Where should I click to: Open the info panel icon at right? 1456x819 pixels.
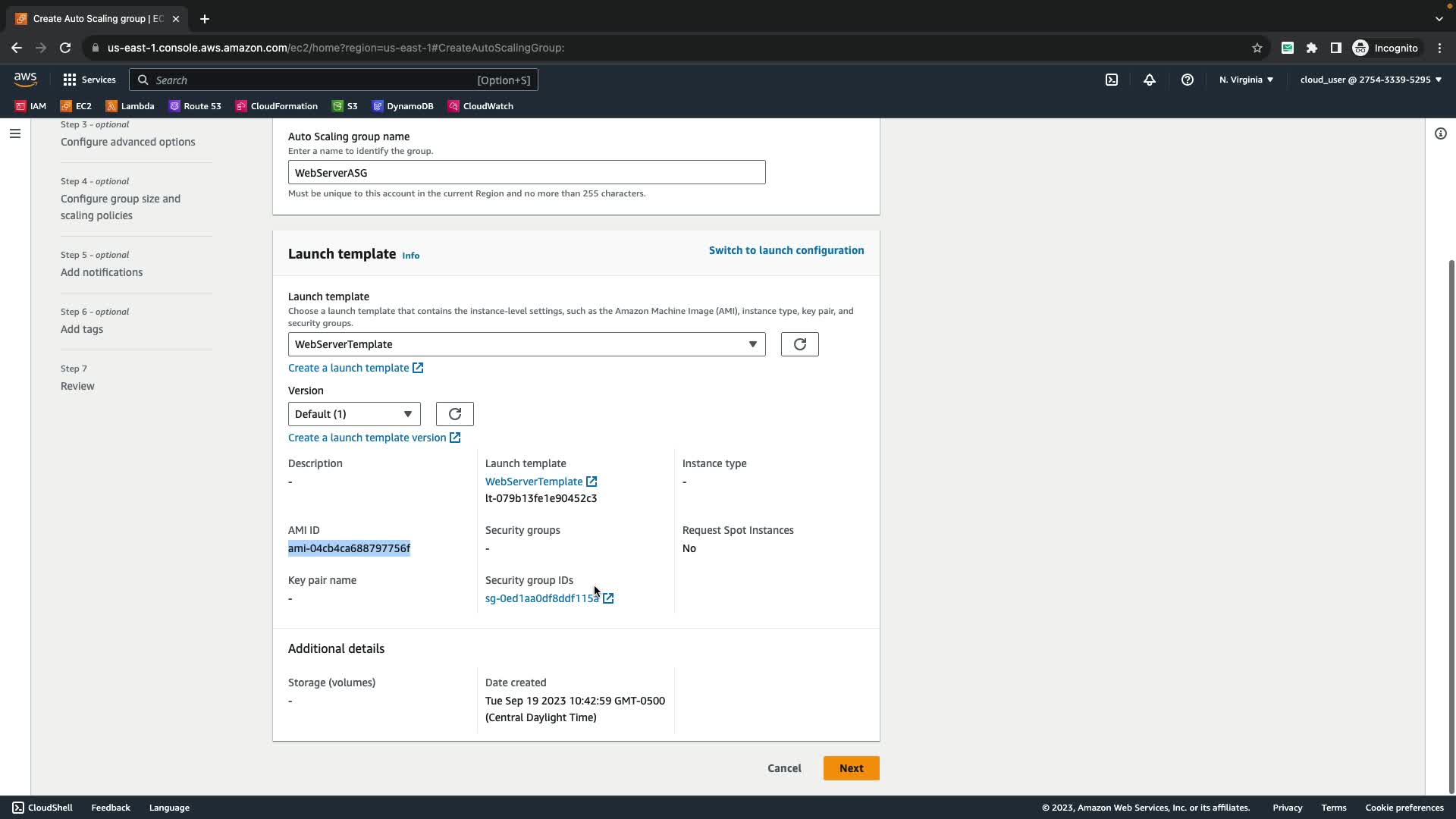(x=1440, y=133)
